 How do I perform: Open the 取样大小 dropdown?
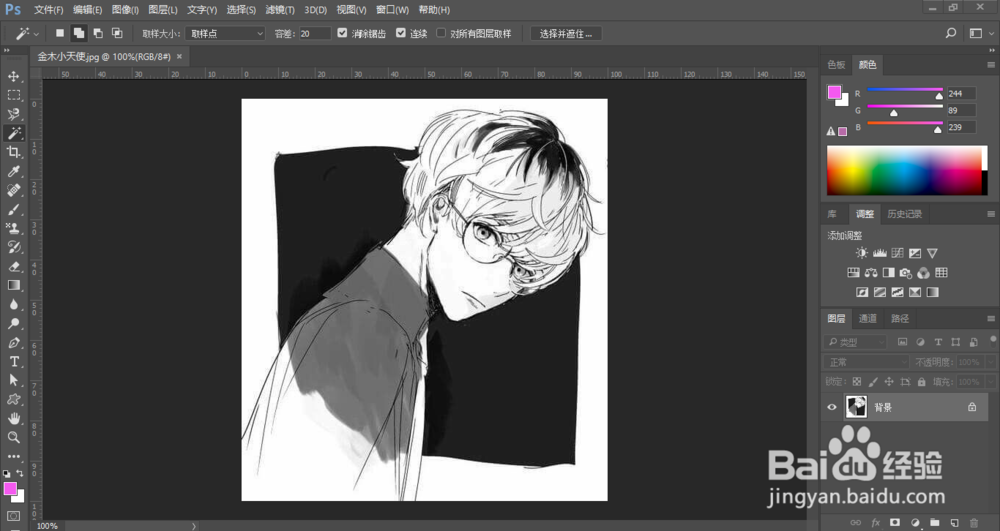click(x=225, y=33)
